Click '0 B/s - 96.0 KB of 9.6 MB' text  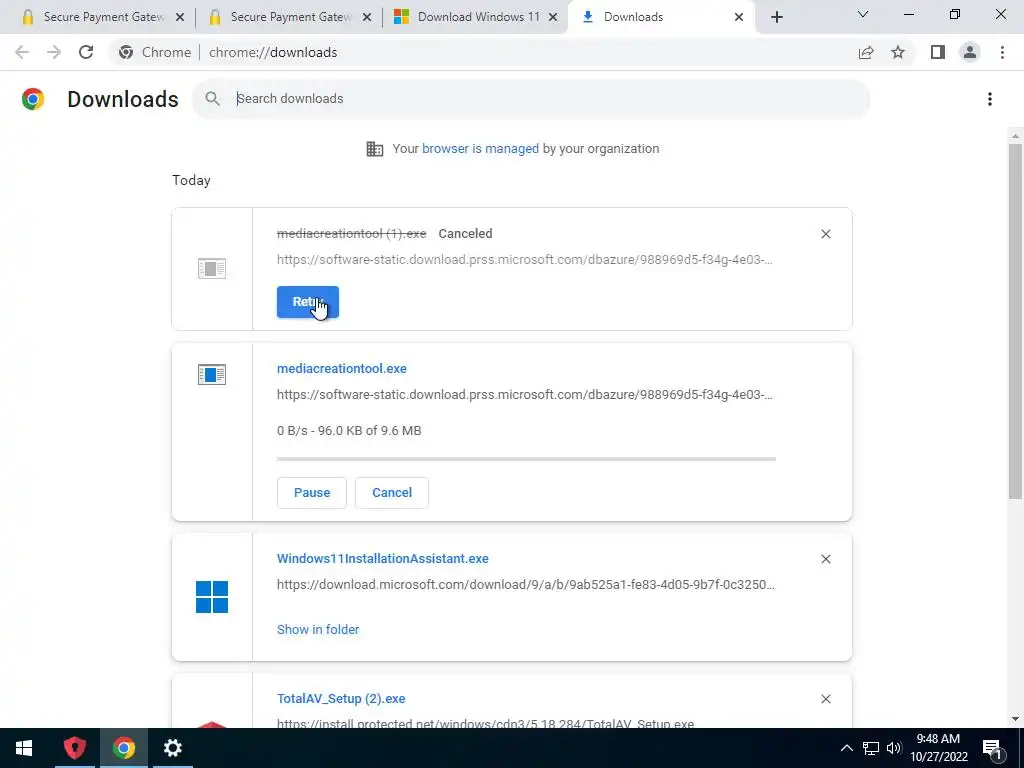[349, 430]
